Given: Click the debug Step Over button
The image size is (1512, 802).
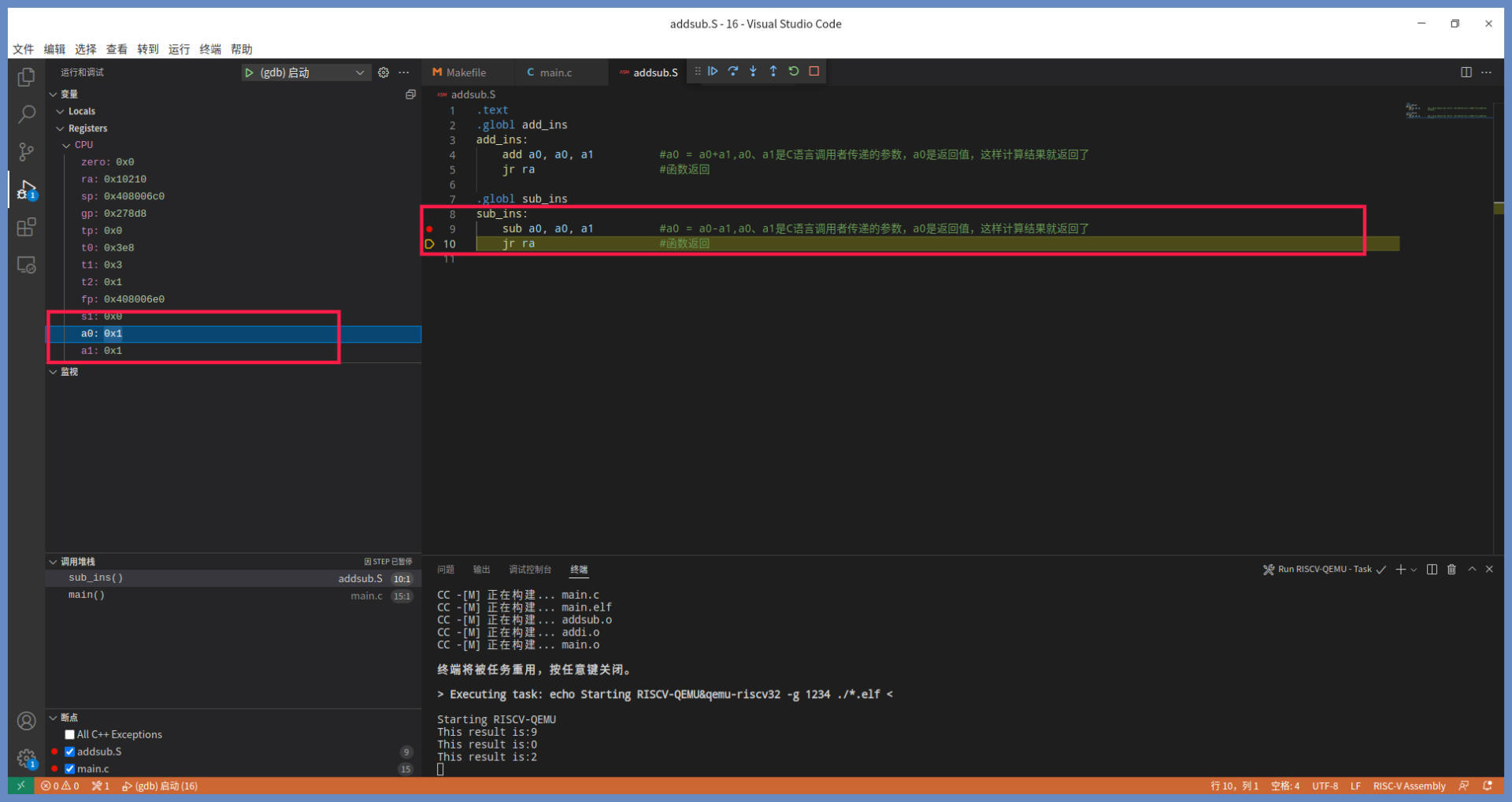Looking at the screenshot, I should [x=733, y=72].
